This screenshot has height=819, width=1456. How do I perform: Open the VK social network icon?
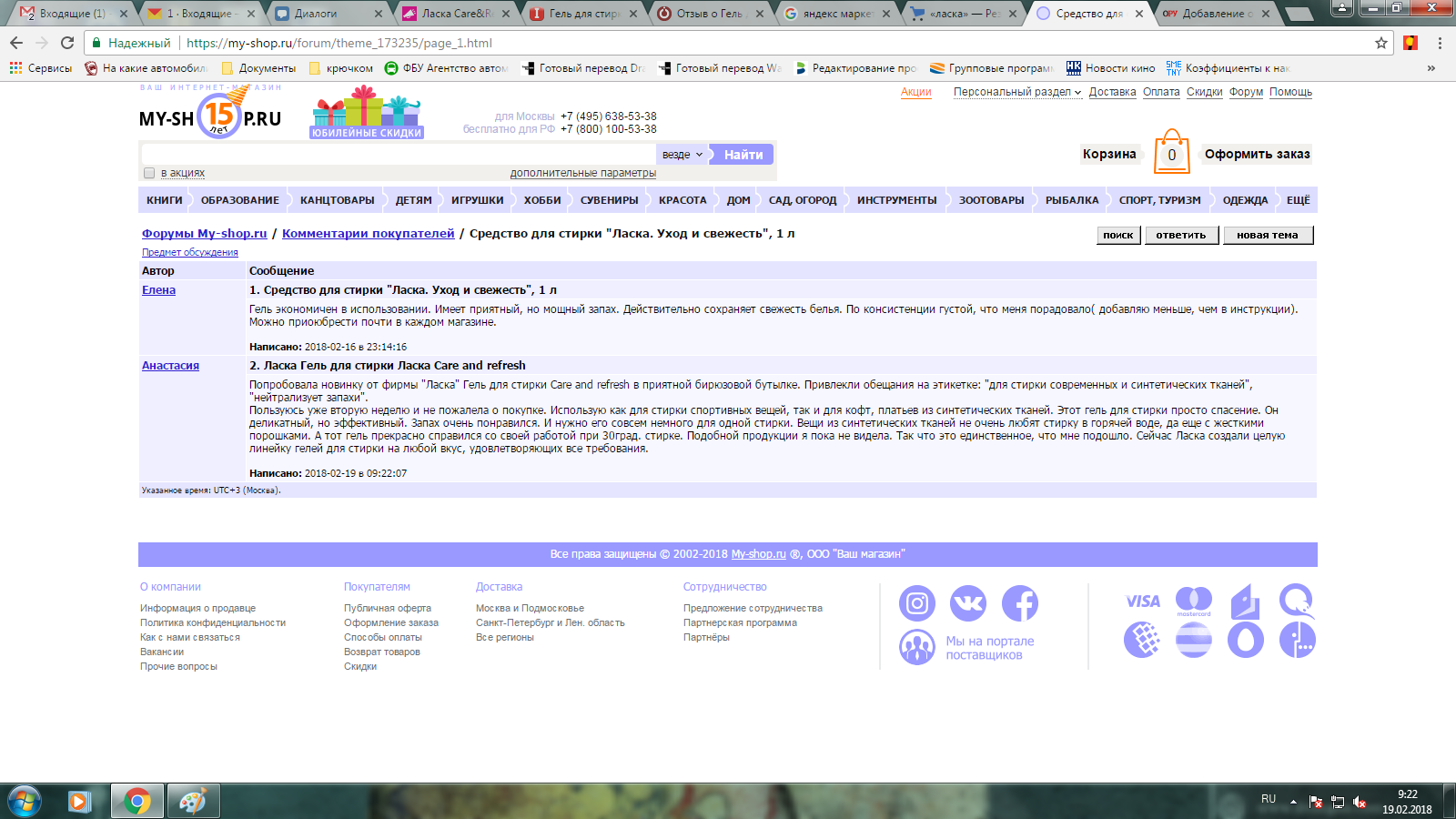[x=968, y=603]
